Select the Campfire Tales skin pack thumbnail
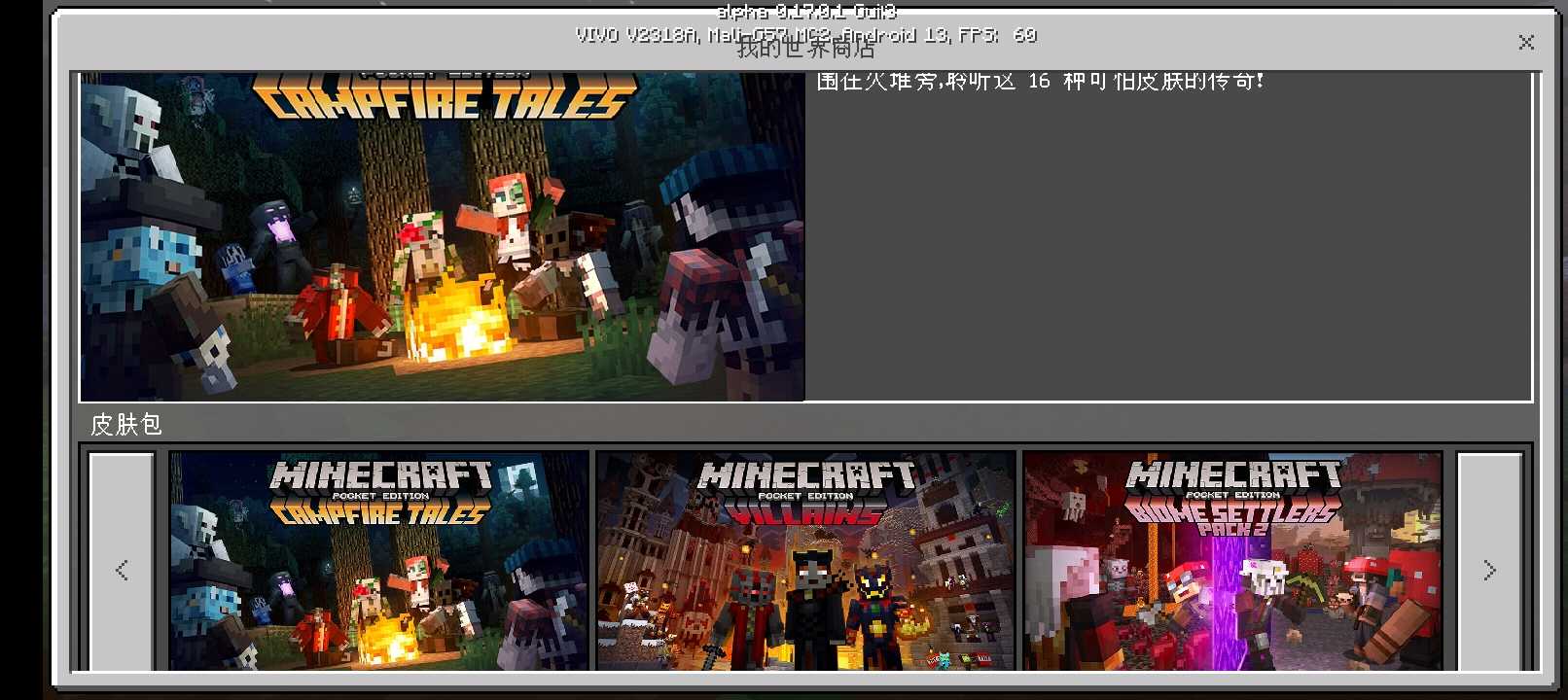This screenshot has height=700, width=1568. [x=379, y=561]
